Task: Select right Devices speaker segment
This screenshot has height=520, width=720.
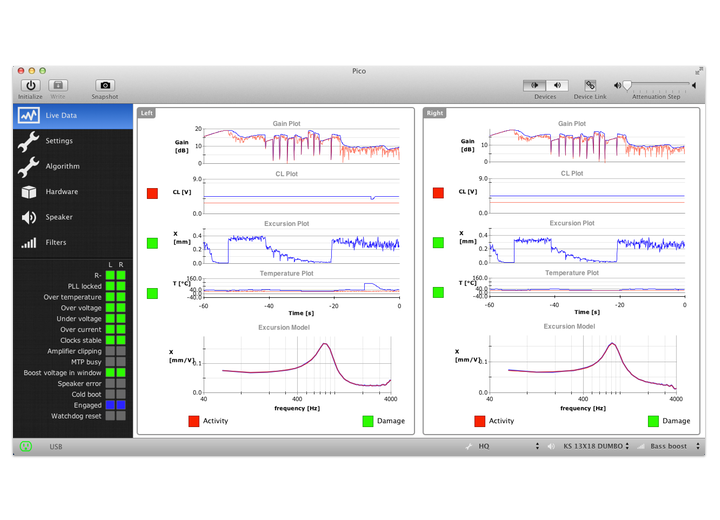Action: point(557,85)
